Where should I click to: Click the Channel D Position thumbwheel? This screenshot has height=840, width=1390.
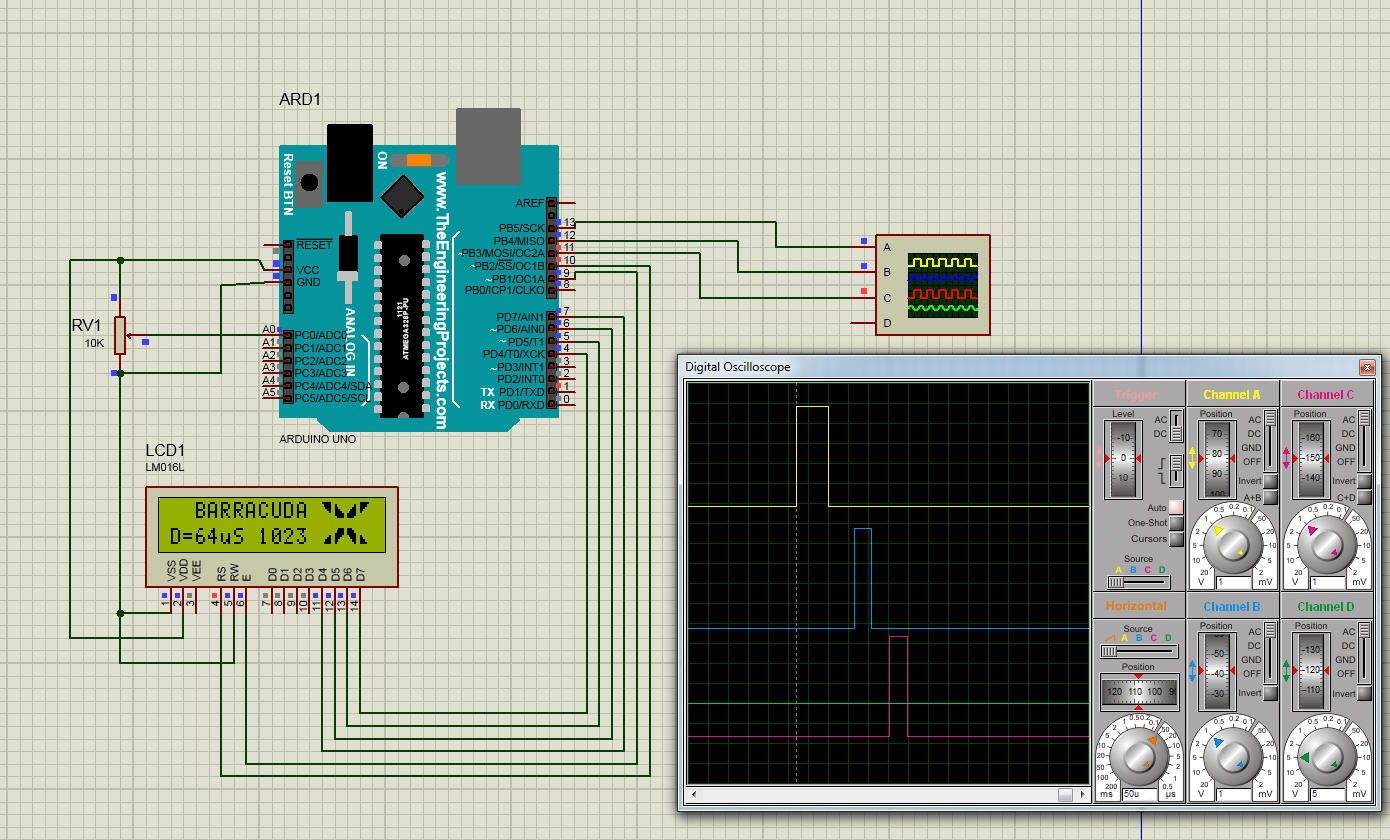[1309, 670]
